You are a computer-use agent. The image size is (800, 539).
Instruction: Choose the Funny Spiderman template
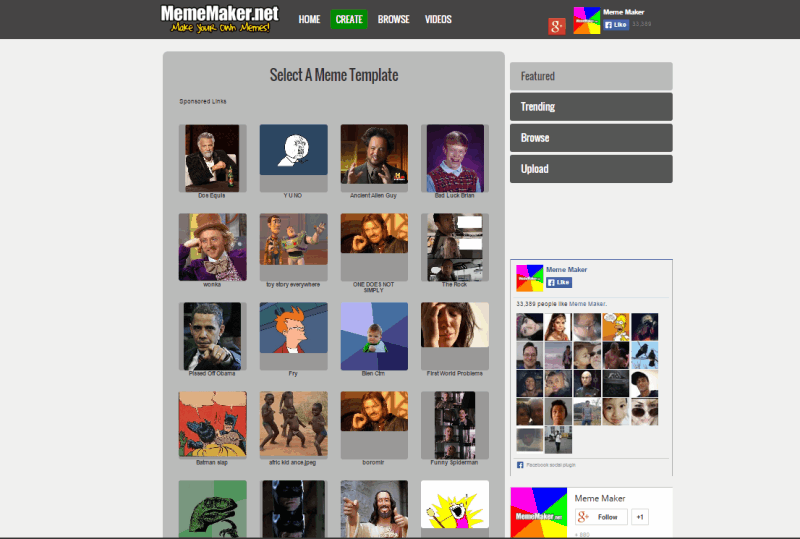pyautogui.click(x=455, y=425)
